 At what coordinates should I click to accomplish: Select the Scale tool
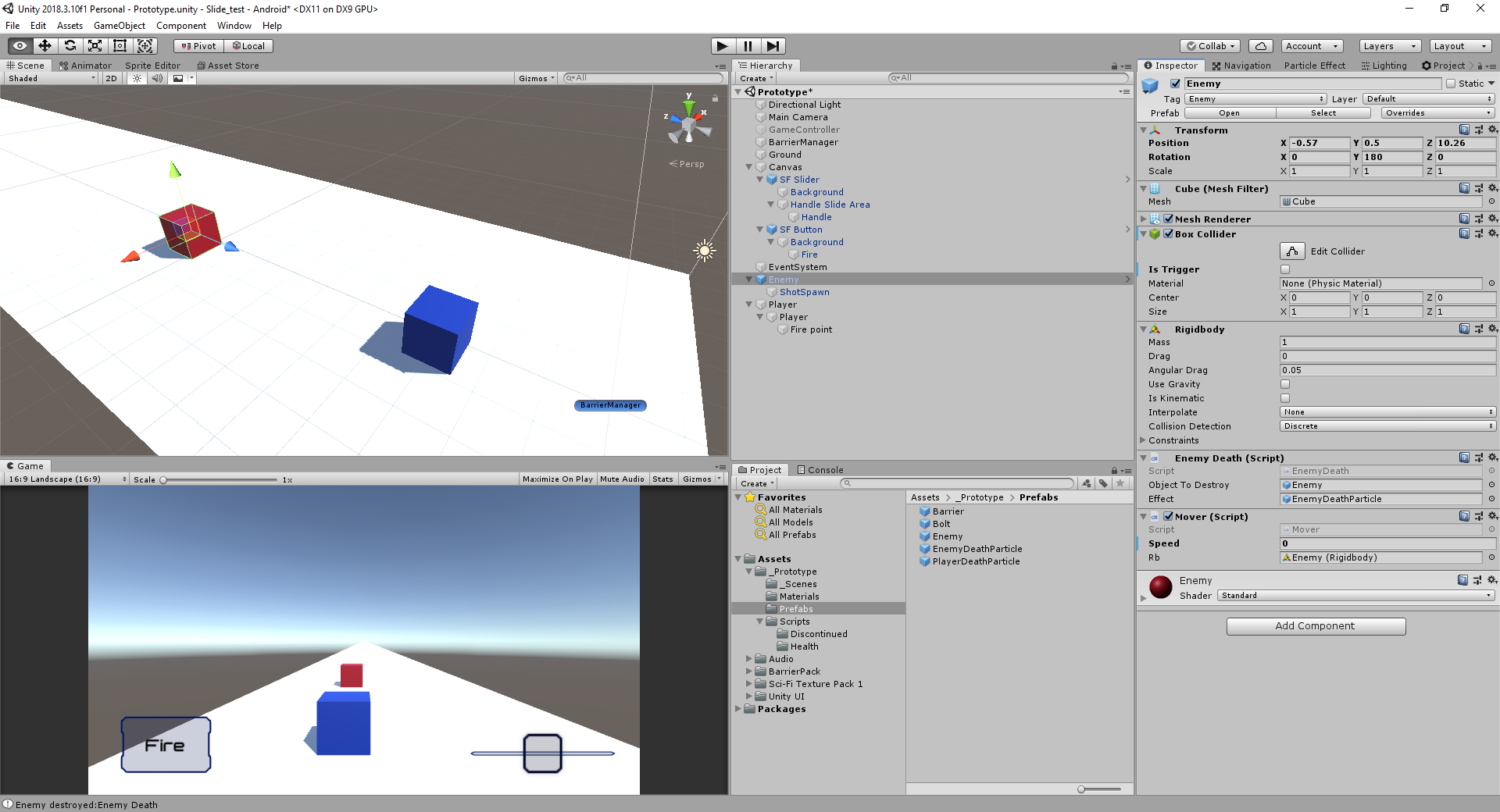[95, 46]
